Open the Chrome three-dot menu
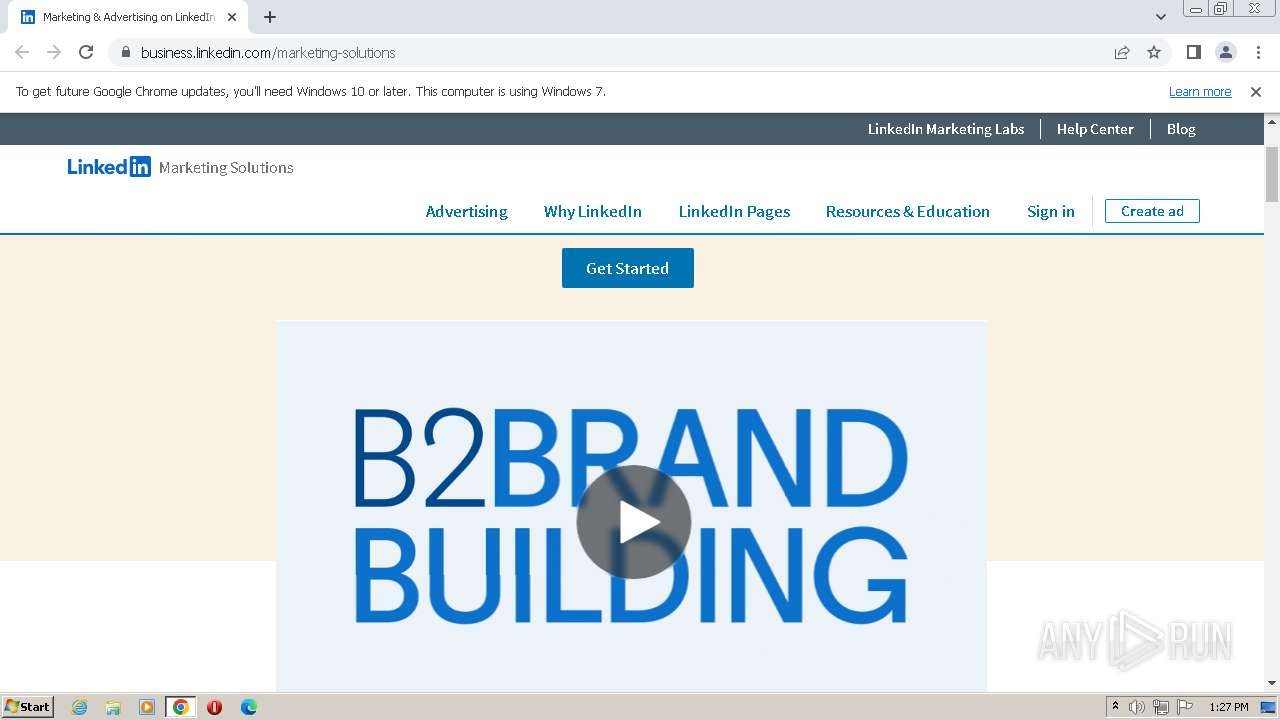The height and width of the screenshot is (720, 1280). [x=1257, y=52]
